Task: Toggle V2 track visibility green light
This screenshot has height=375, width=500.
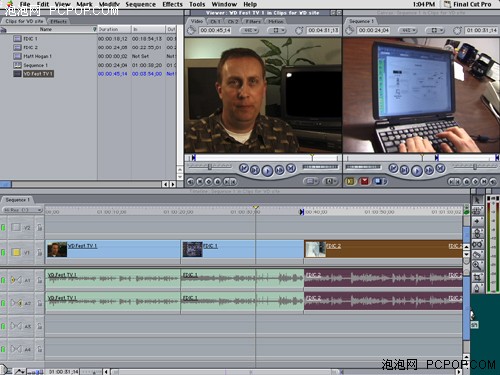Action: point(3,228)
